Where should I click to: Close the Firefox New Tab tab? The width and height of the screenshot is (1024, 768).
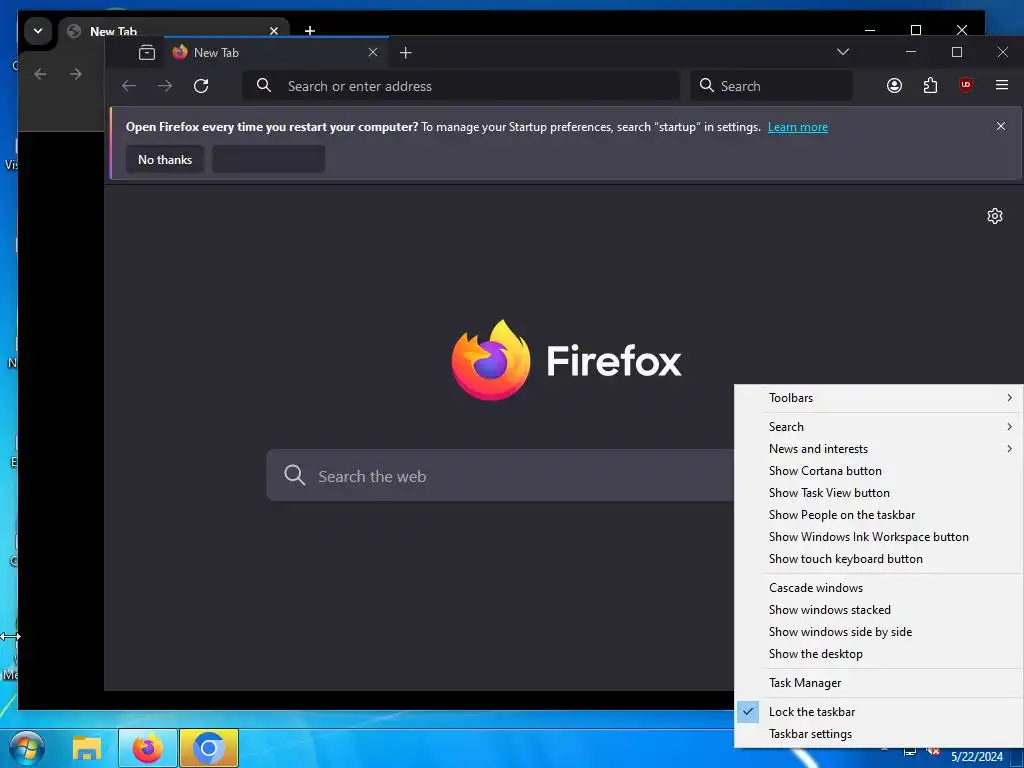pos(373,52)
